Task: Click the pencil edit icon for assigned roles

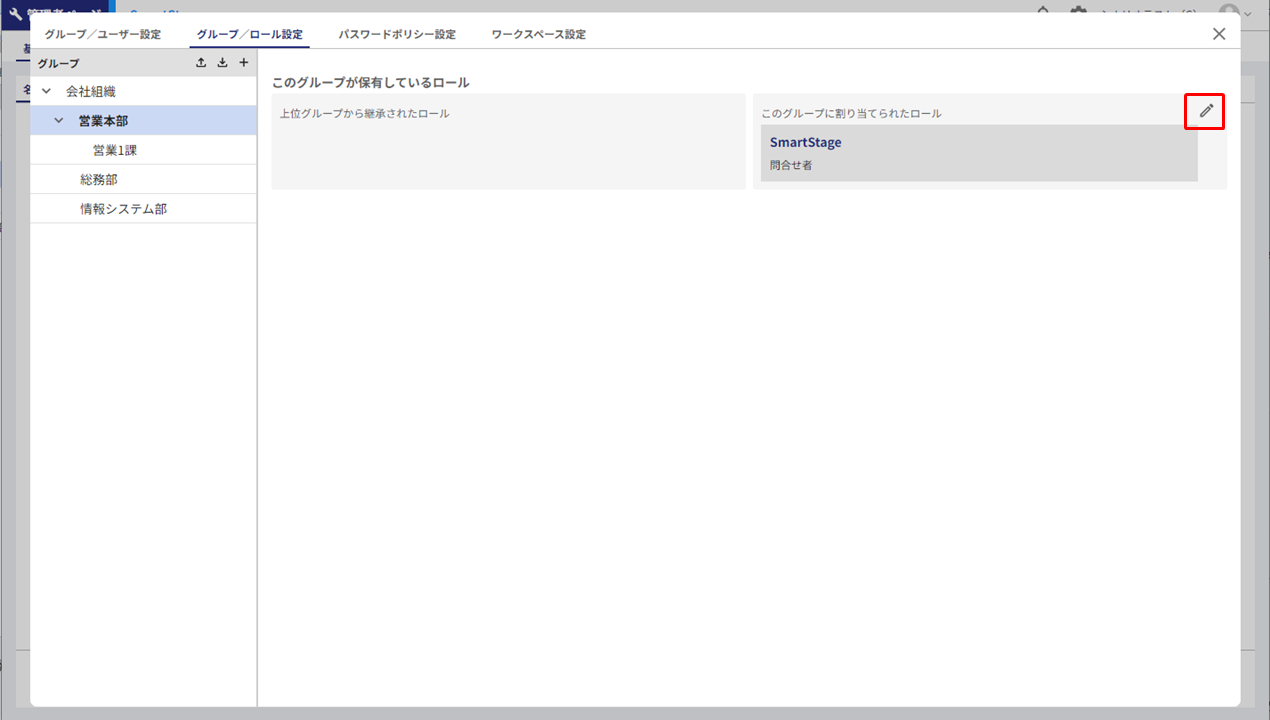Action: click(1205, 111)
